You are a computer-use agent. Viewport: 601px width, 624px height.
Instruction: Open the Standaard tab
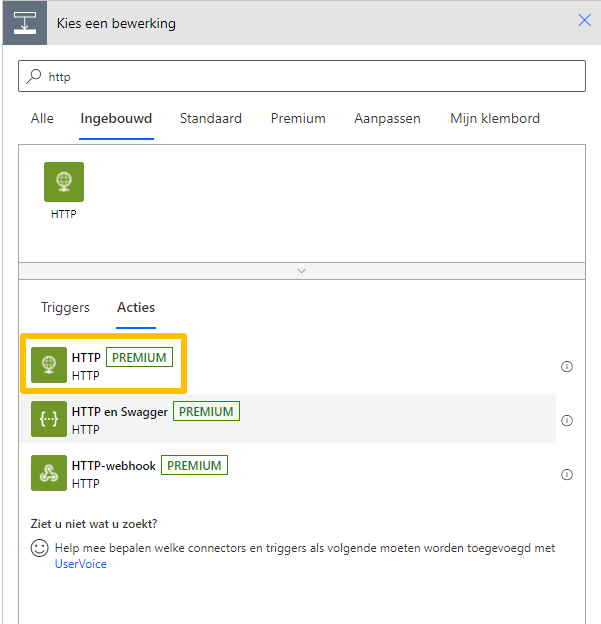211,119
